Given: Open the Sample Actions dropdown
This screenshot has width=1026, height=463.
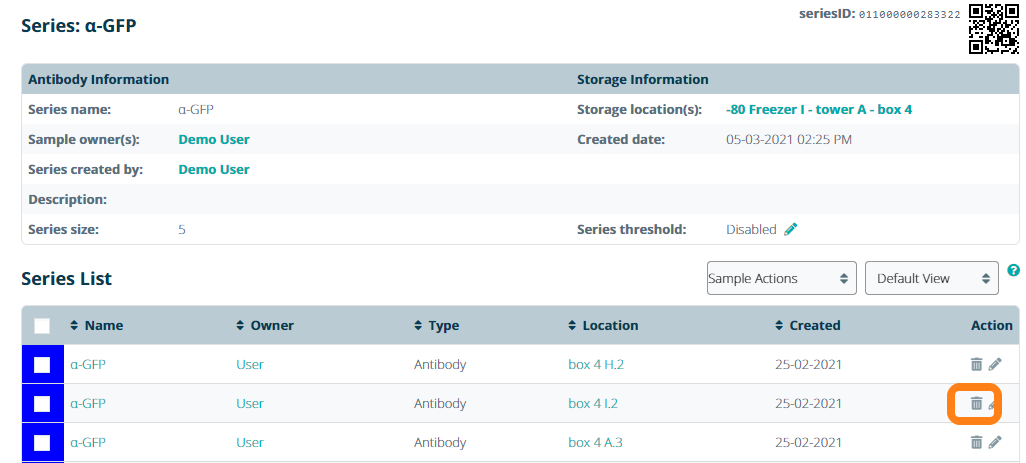Looking at the screenshot, I should [x=782, y=279].
